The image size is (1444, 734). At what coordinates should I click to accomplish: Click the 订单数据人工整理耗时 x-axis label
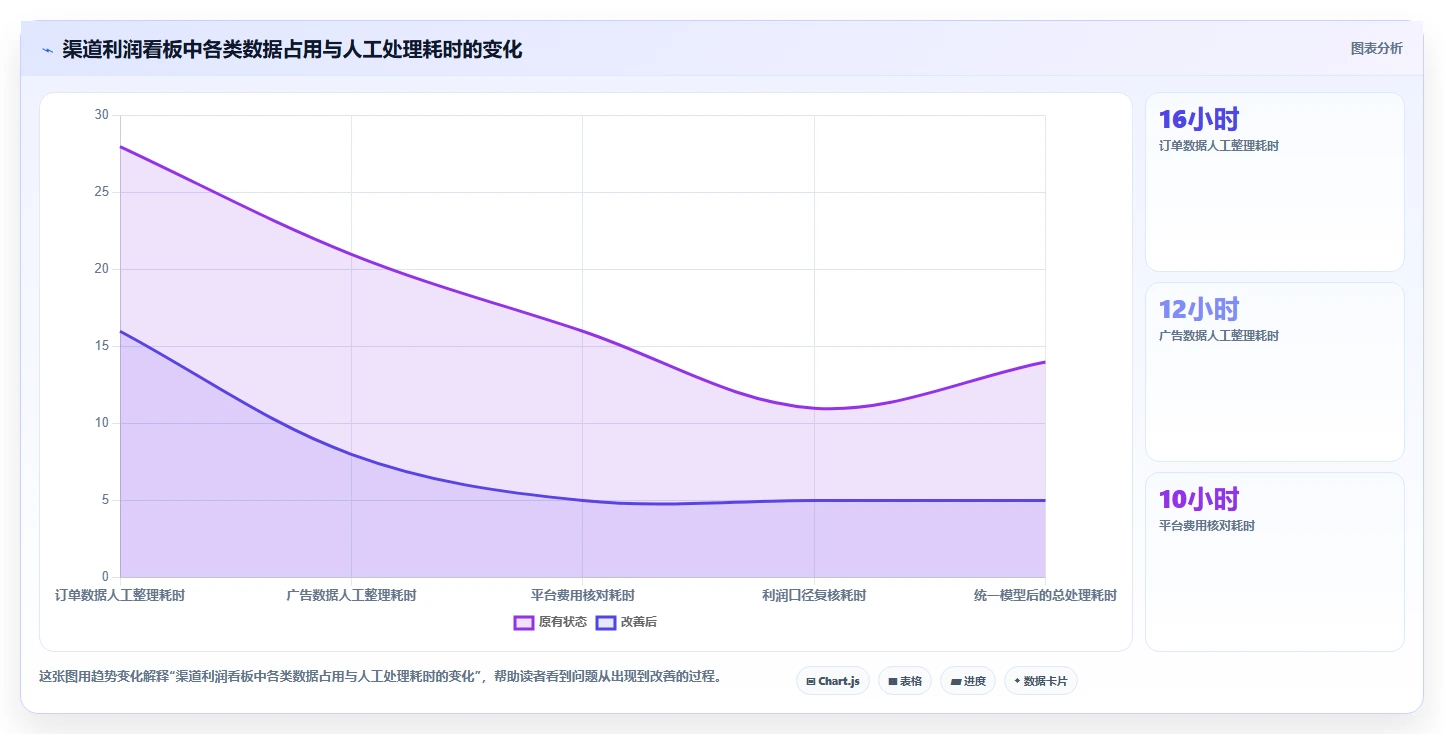click(120, 595)
